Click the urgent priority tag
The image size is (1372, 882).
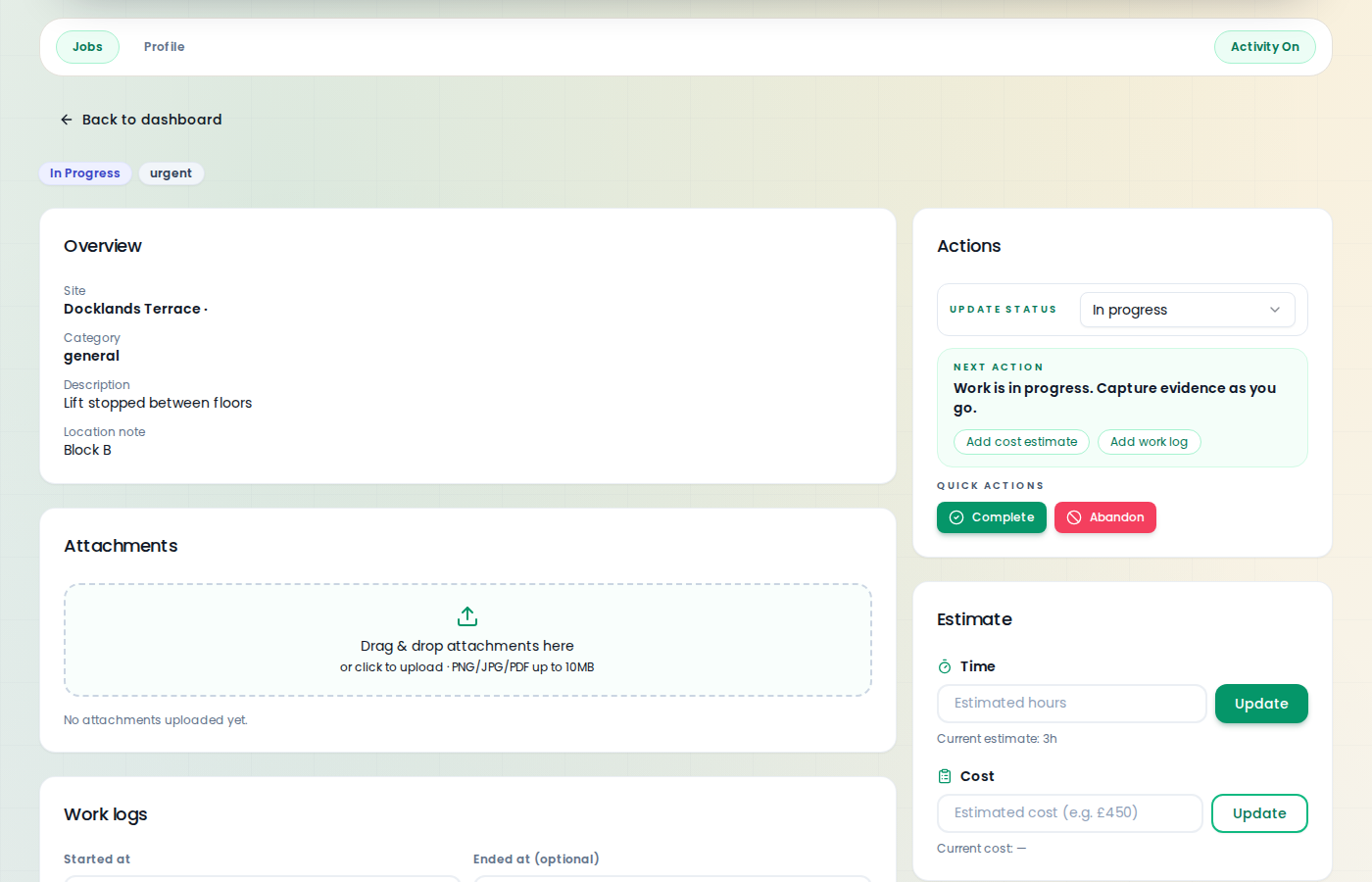(x=171, y=173)
